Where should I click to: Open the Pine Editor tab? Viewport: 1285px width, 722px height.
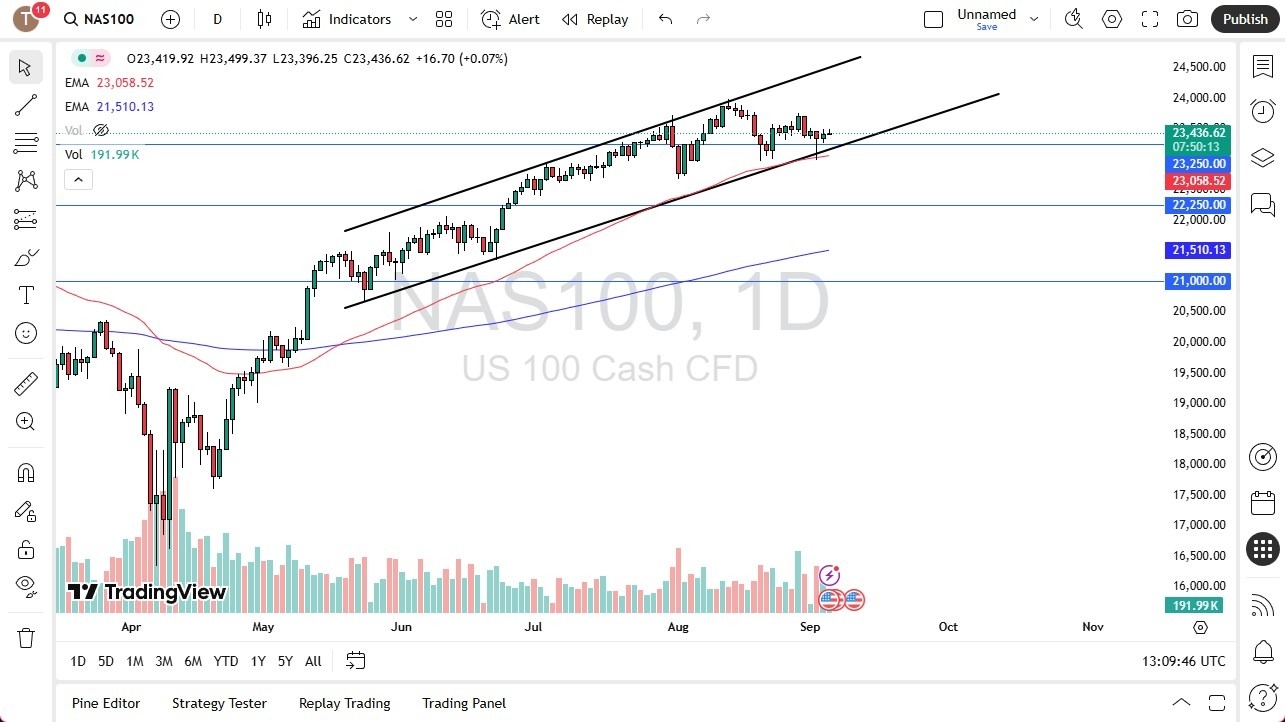coord(105,703)
